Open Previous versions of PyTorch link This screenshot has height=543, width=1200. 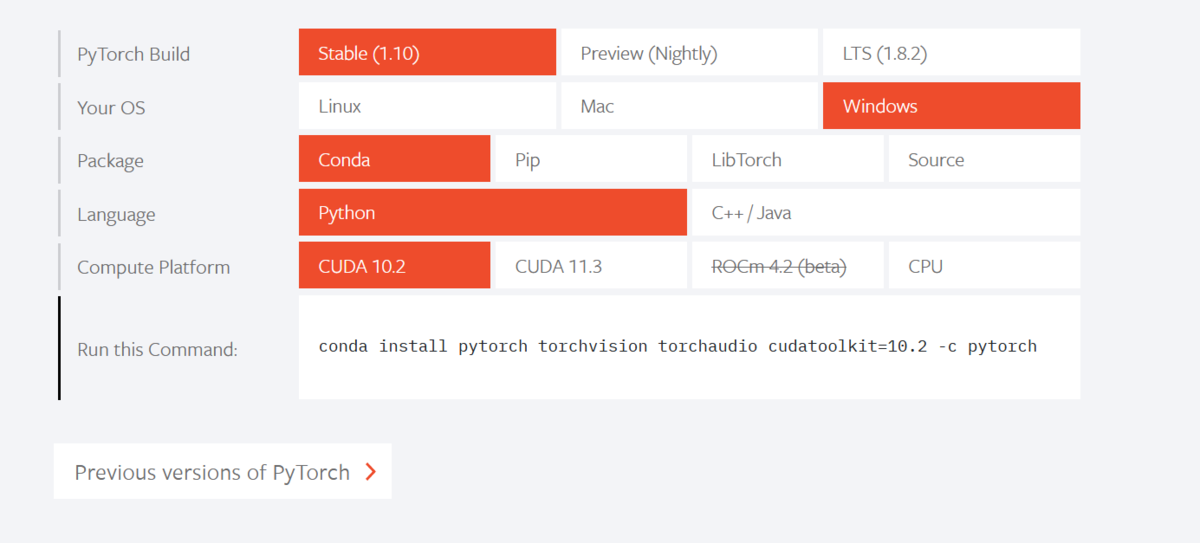point(223,472)
